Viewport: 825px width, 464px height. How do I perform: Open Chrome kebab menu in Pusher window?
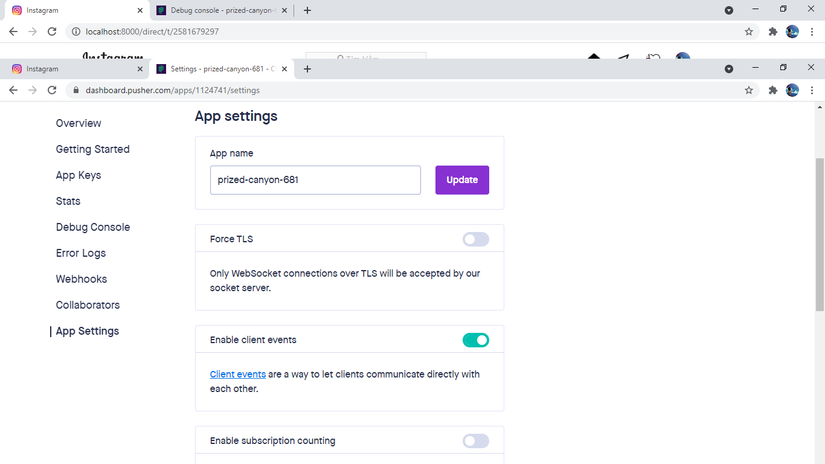point(812,90)
